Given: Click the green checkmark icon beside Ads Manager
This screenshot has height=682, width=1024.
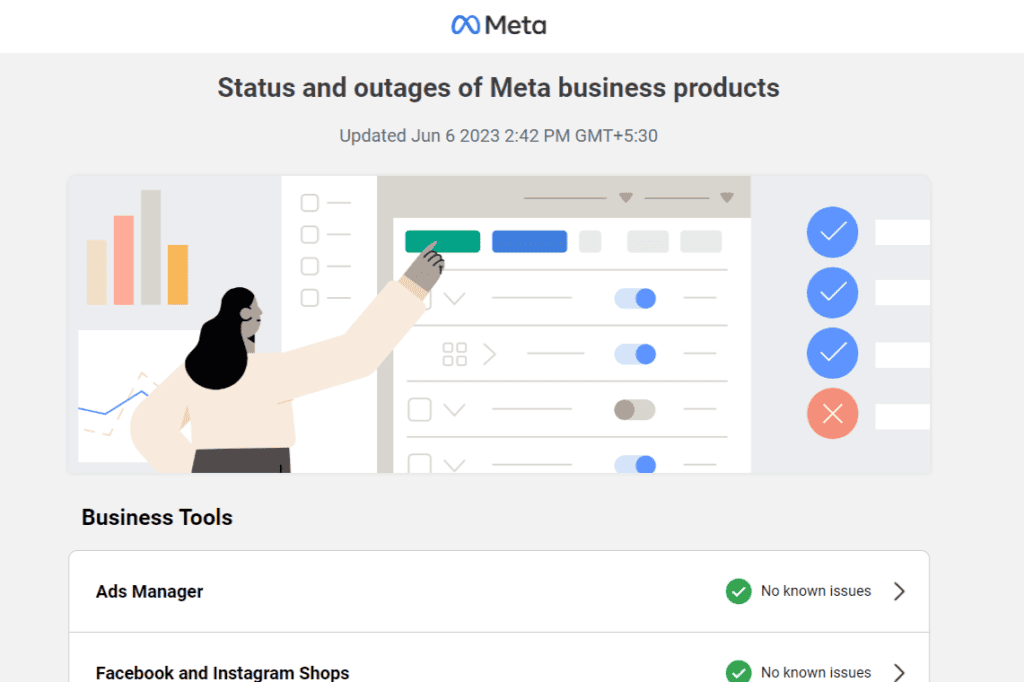Looking at the screenshot, I should 738,591.
